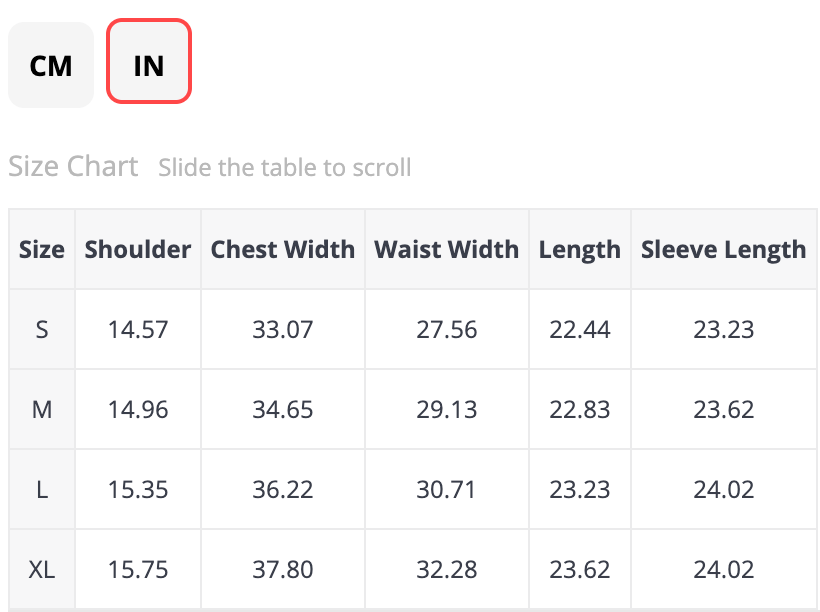Select the M size row label
Viewport: 820px width, 612px height.
(42, 410)
